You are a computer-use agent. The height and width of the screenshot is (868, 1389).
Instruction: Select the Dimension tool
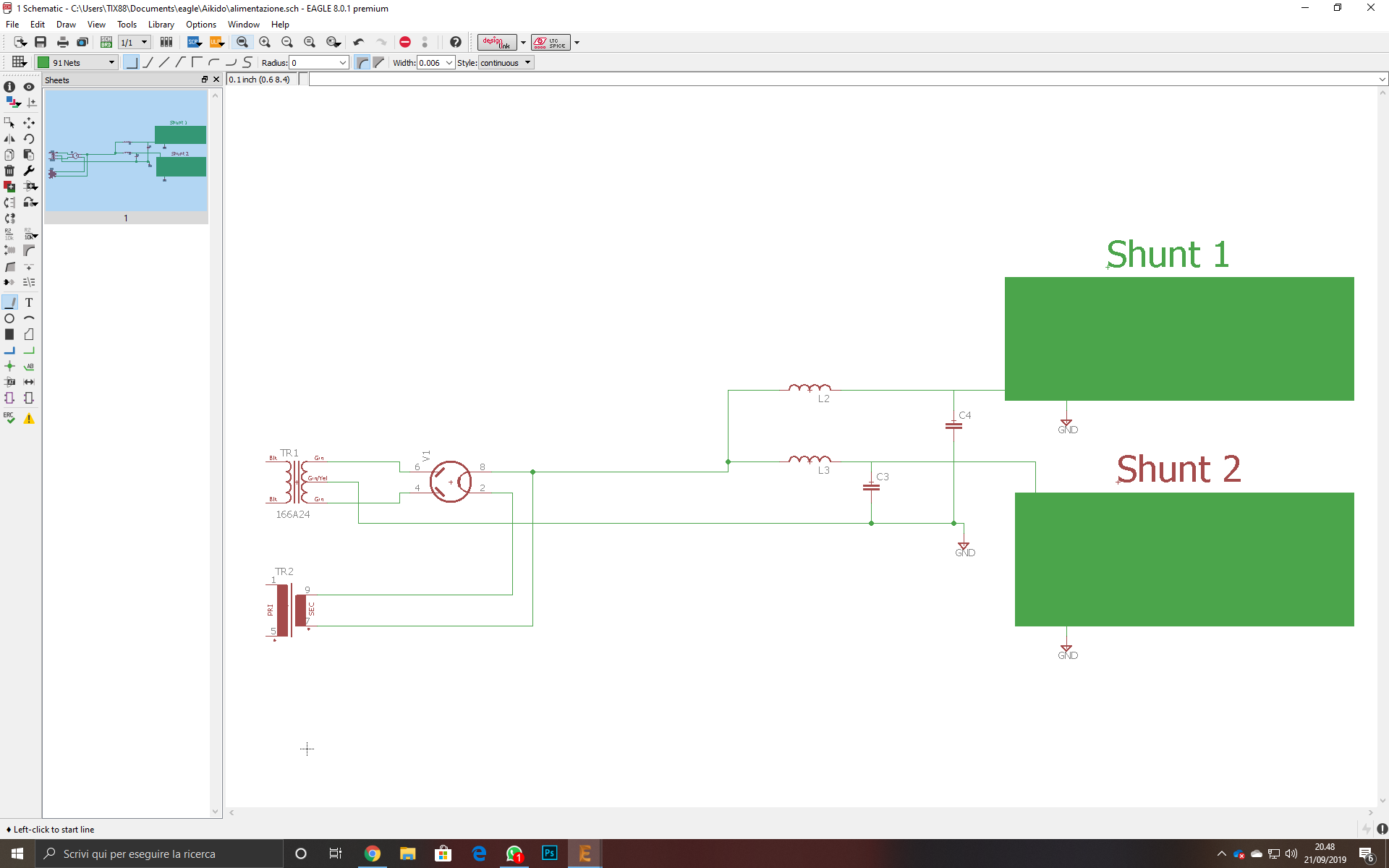pyautogui.click(x=29, y=382)
